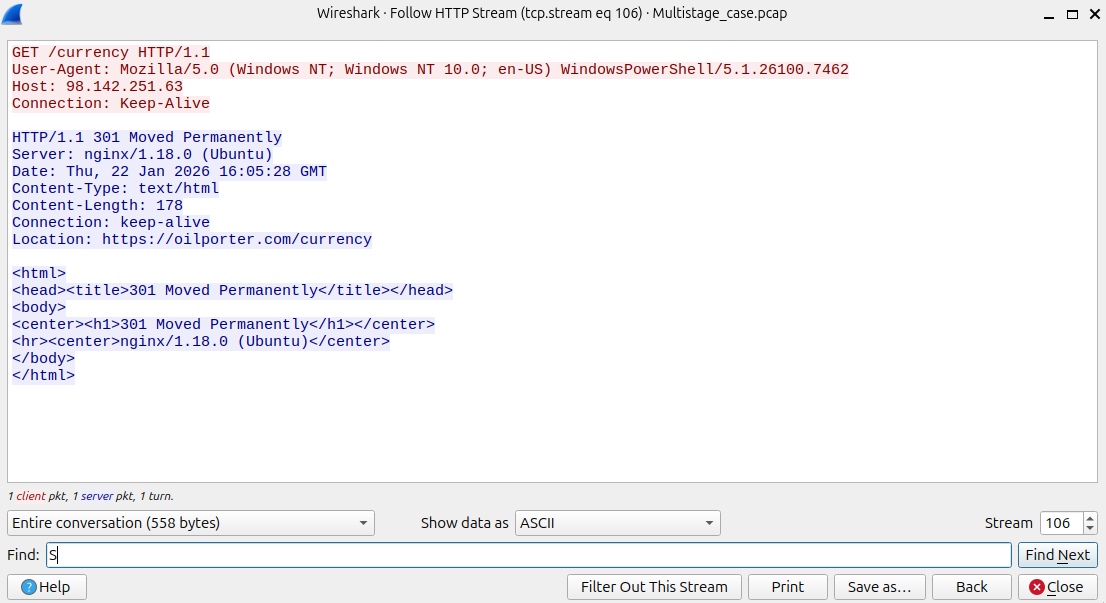Click the Location header with oilporter.com URL

192,239
